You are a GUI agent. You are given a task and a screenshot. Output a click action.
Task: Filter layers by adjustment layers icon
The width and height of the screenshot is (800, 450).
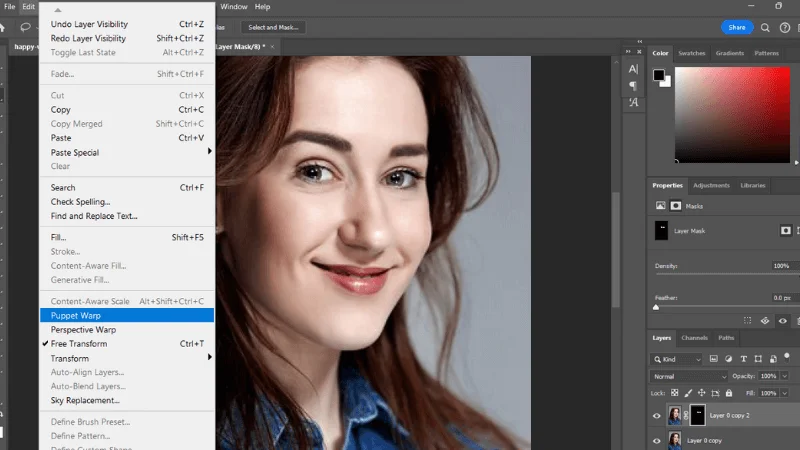(729, 359)
